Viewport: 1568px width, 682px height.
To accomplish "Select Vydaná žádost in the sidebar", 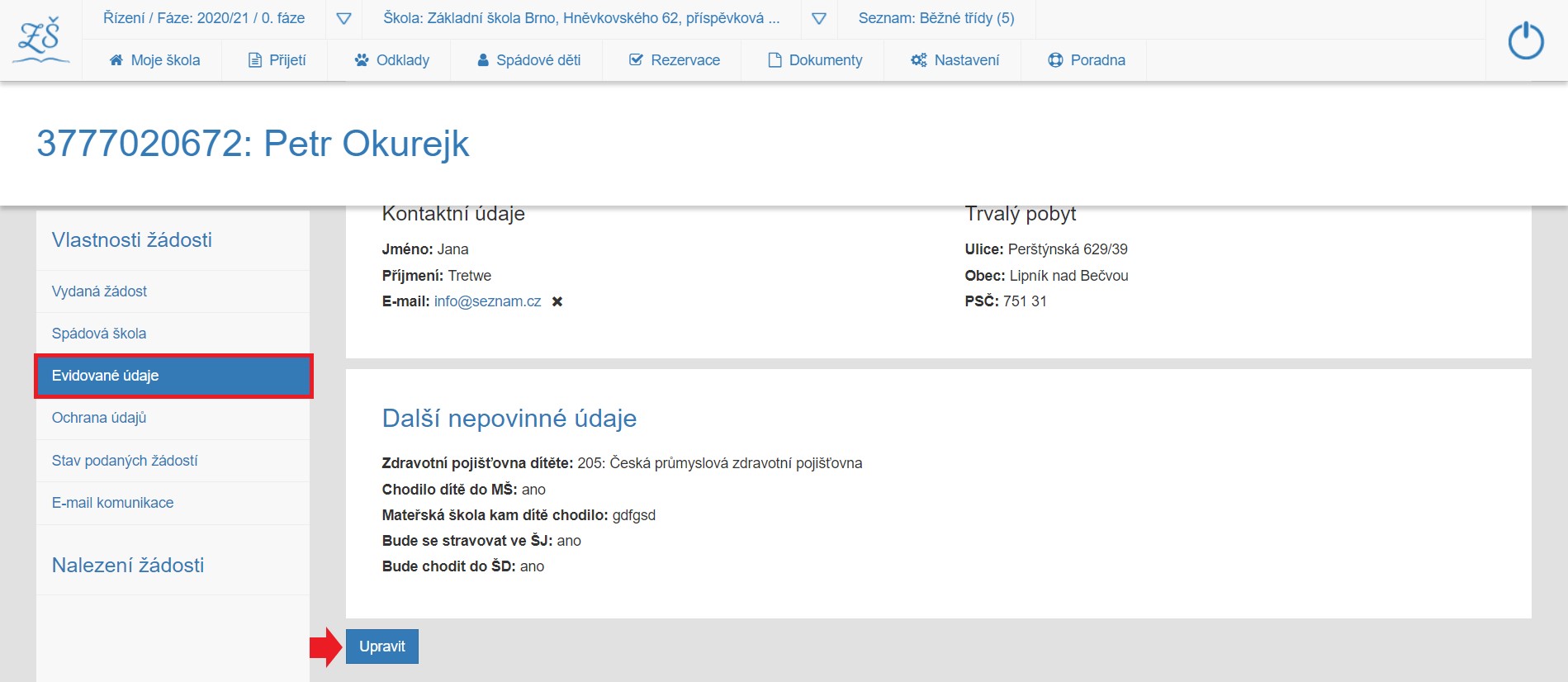I will click(x=173, y=291).
